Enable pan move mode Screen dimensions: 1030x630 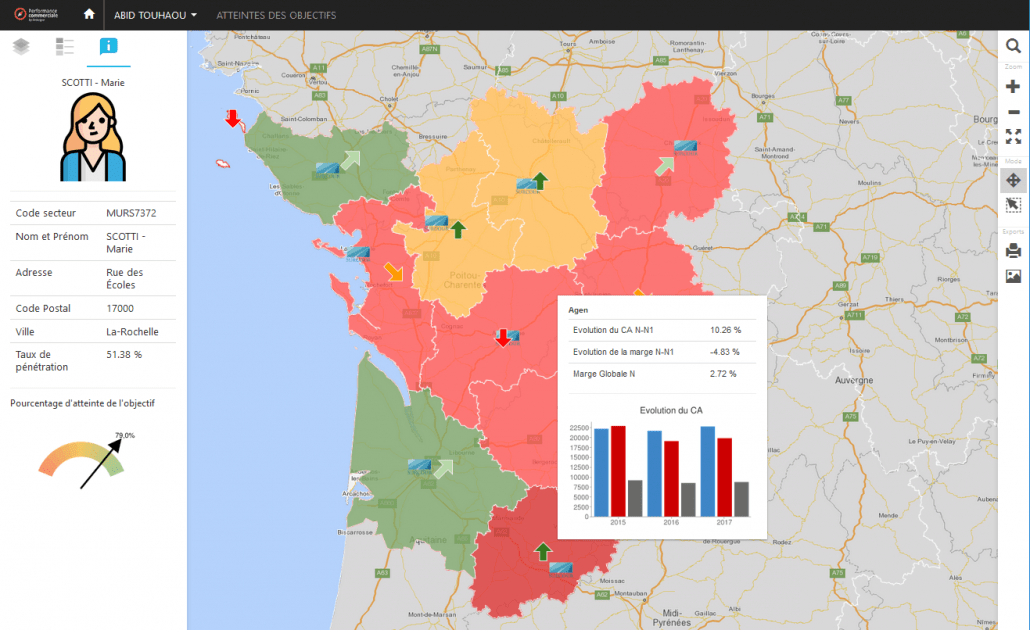click(x=1013, y=181)
